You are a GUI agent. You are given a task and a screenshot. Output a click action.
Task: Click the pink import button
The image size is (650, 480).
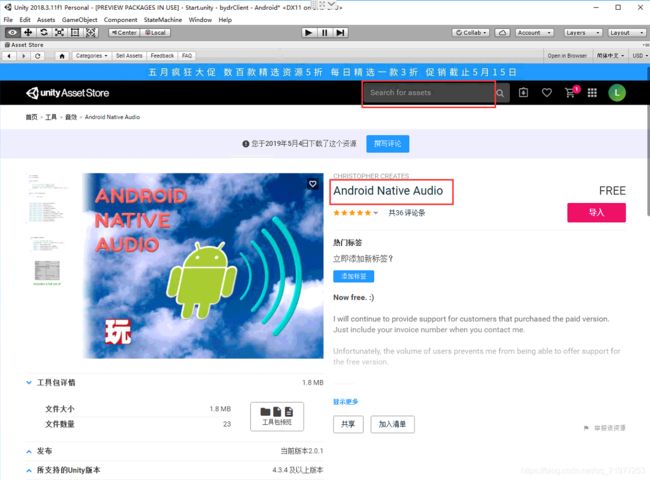pos(597,213)
